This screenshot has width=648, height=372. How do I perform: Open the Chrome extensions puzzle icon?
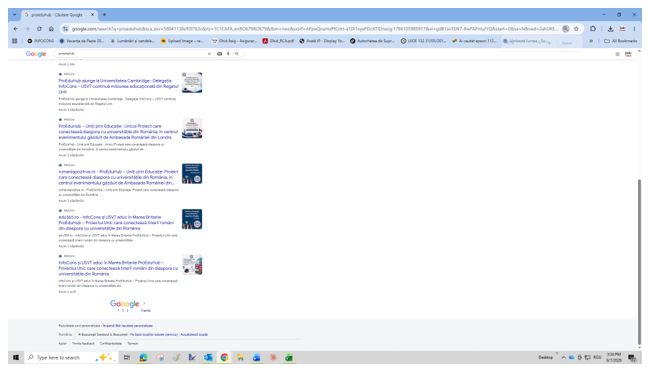click(593, 29)
